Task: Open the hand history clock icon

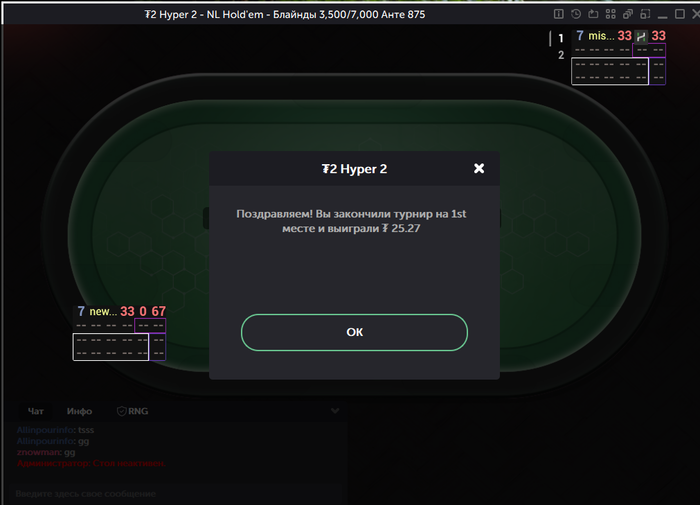Action: pyautogui.click(x=576, y=14)
